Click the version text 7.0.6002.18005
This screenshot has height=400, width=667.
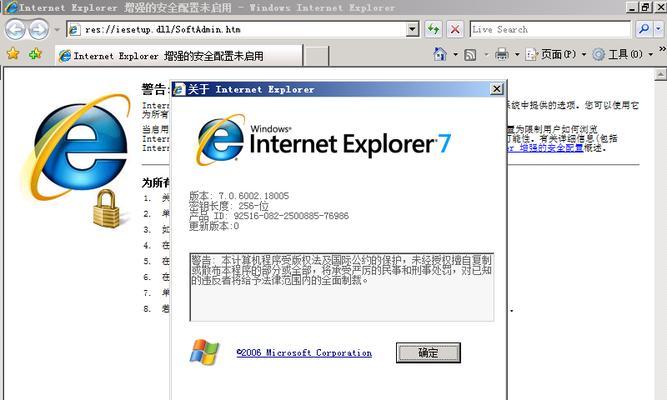click(254, 196)
